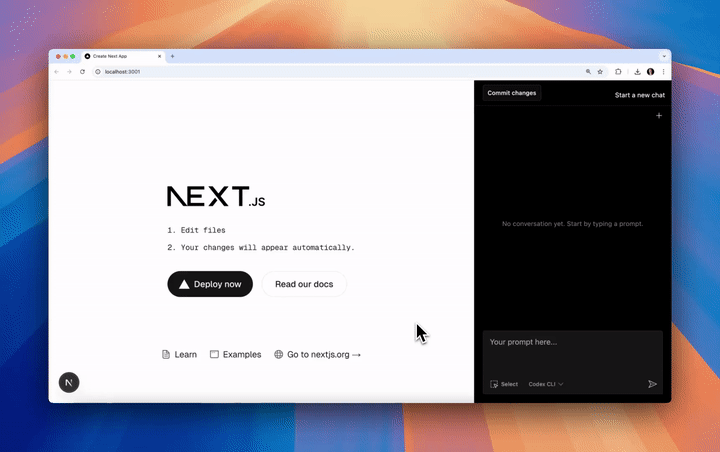Click the plus icon in chat panel

(x=659, y=116)
